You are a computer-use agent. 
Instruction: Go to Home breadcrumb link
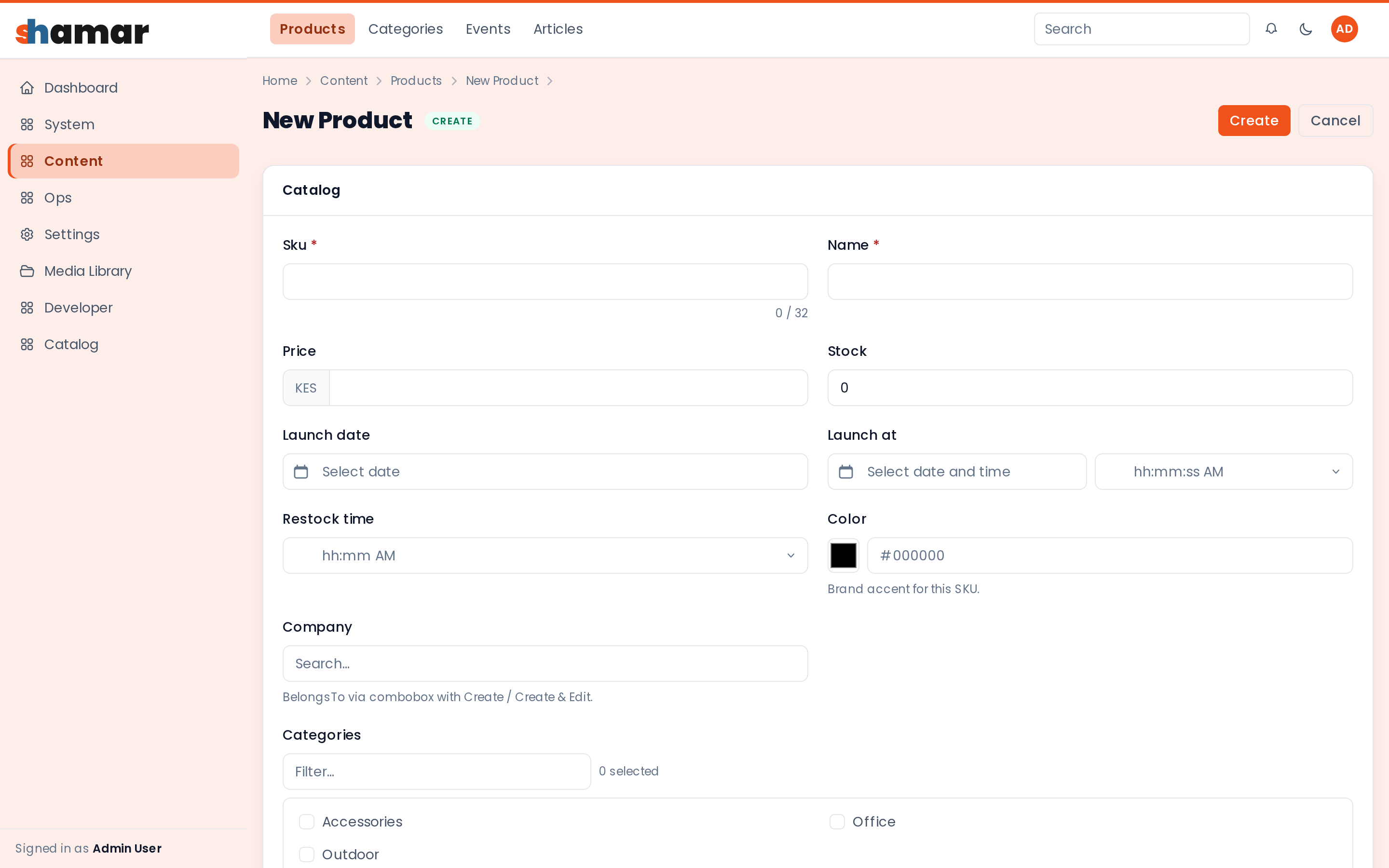280,81
